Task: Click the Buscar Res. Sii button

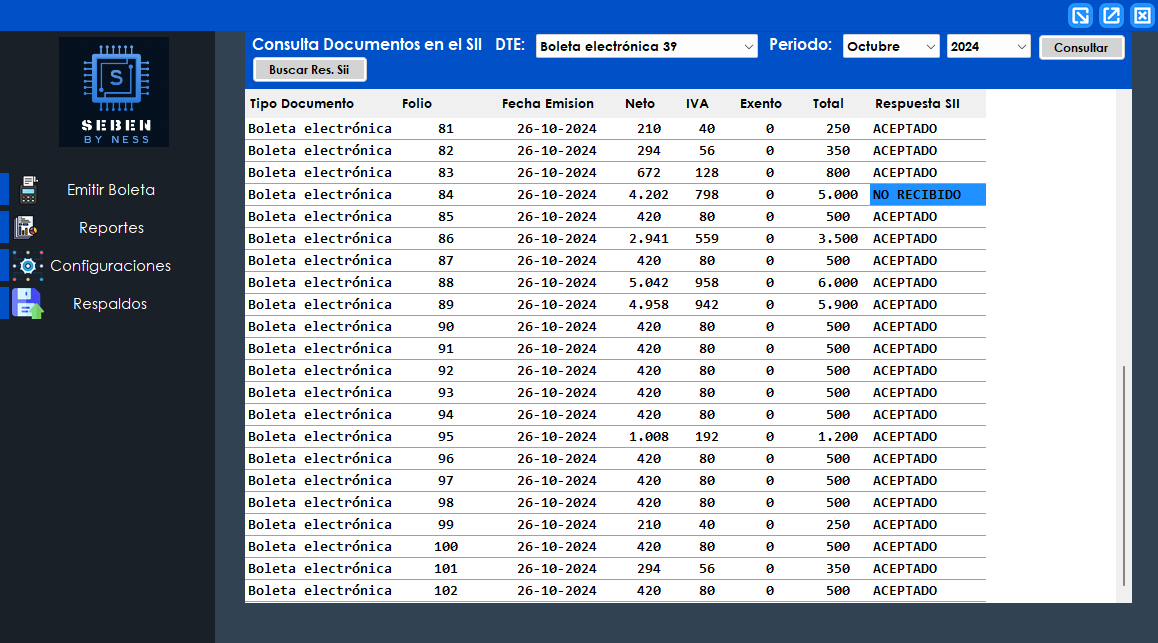Action: point(310,69)
